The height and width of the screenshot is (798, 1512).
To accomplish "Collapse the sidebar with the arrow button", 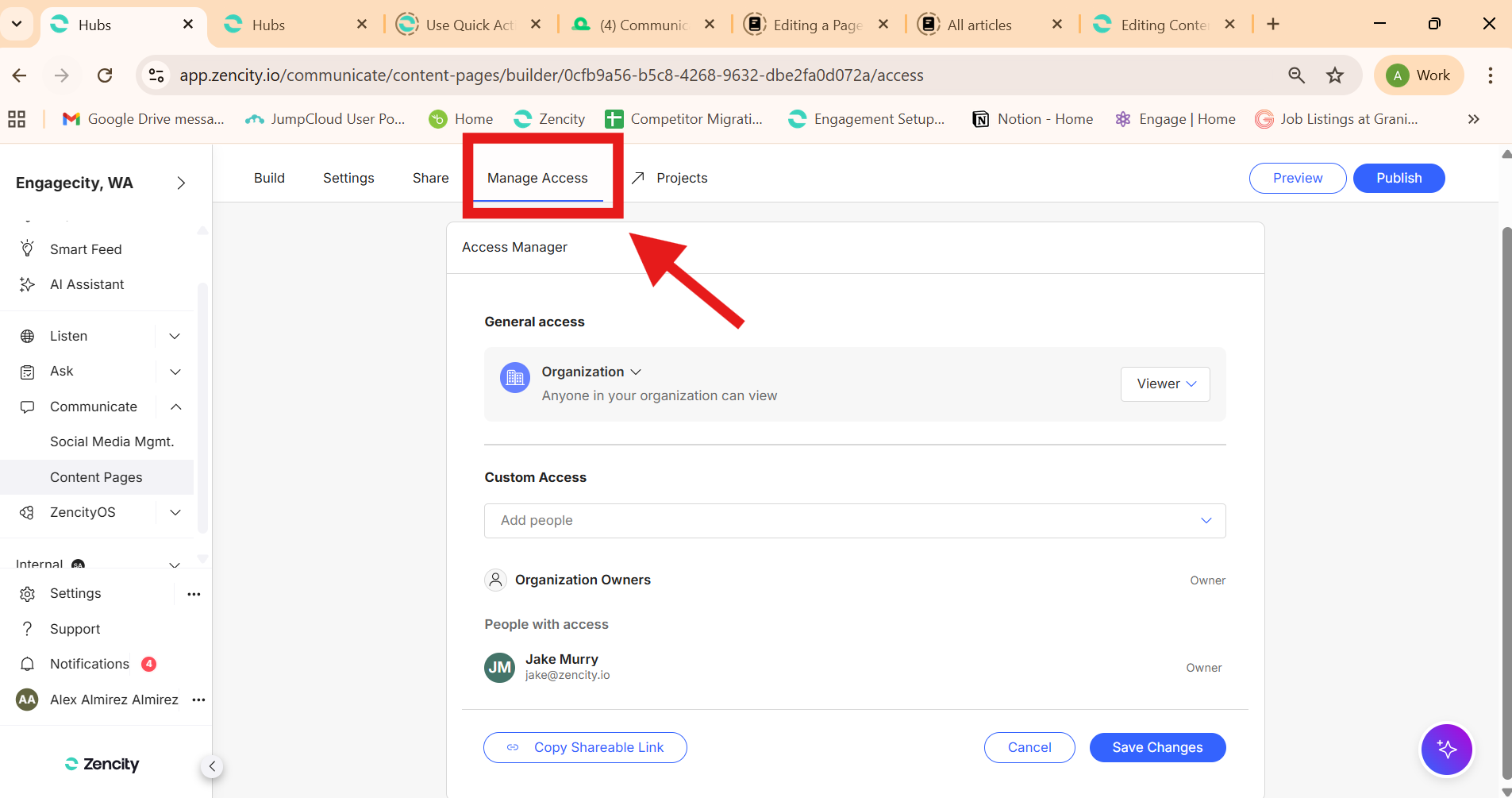I will point(212,766).
